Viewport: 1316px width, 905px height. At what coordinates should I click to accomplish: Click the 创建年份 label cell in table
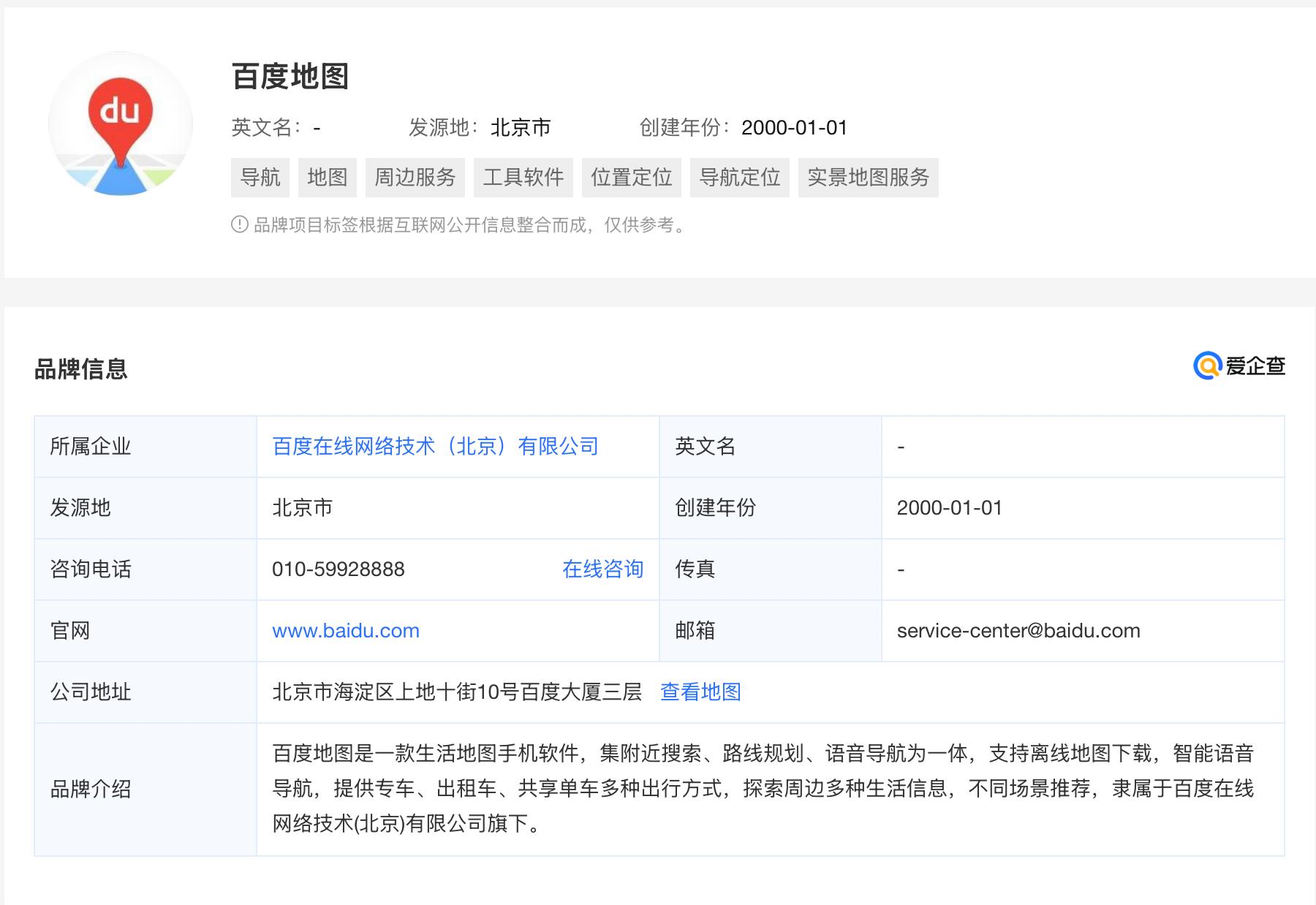click(771, 508)
